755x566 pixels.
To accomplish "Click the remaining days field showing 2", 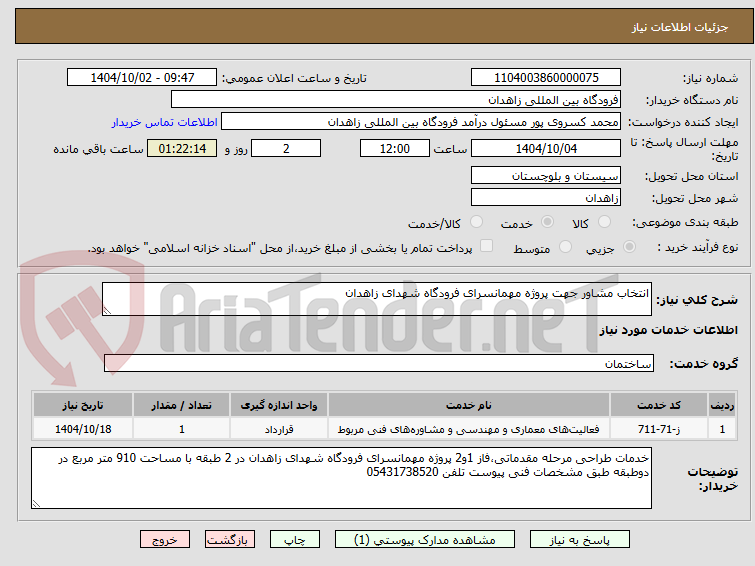I will [x=286, y=148].
